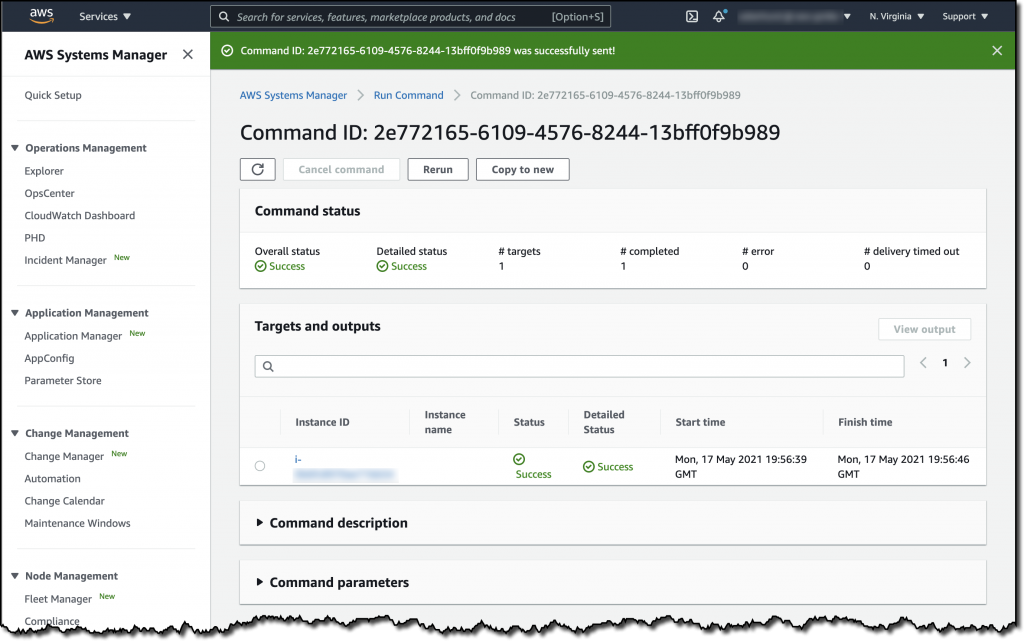Click the search magnifier in Targets and outputs
Viewport: 1024px width, 642px height.
267,366
